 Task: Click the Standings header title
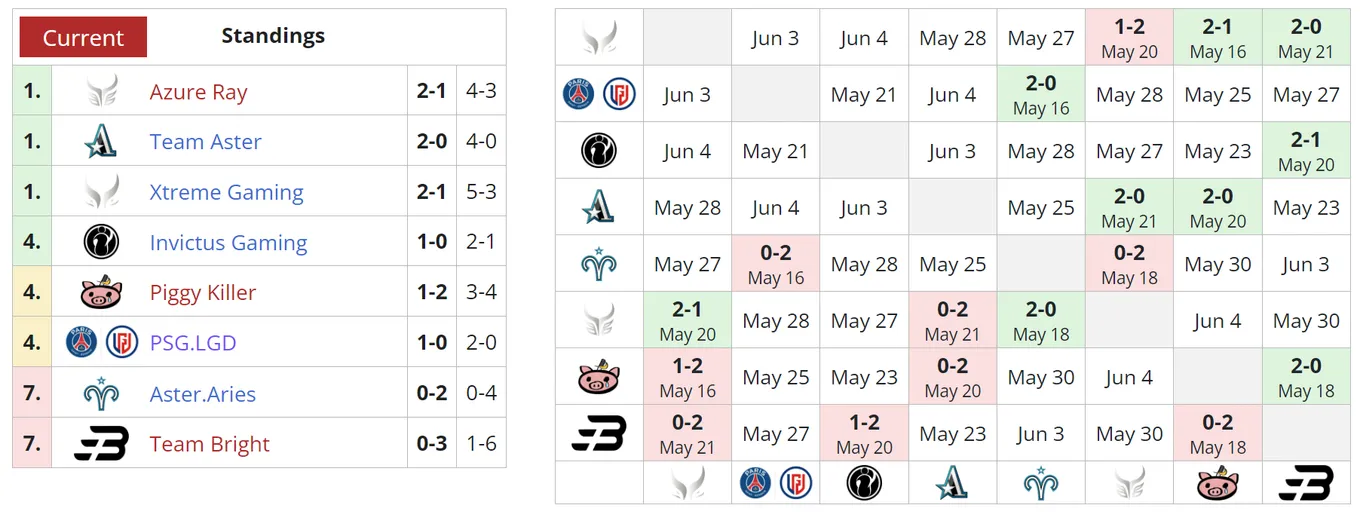[273, 36]
